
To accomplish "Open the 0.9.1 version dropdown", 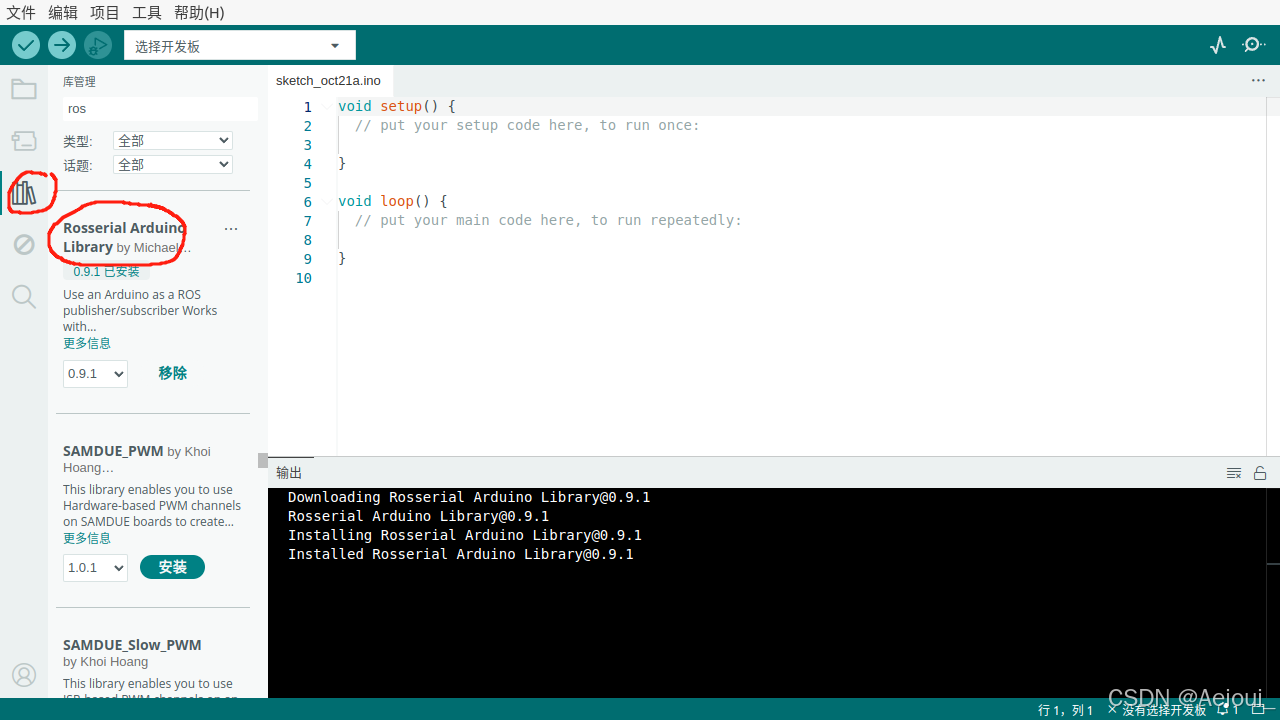I will click(95, 374).
